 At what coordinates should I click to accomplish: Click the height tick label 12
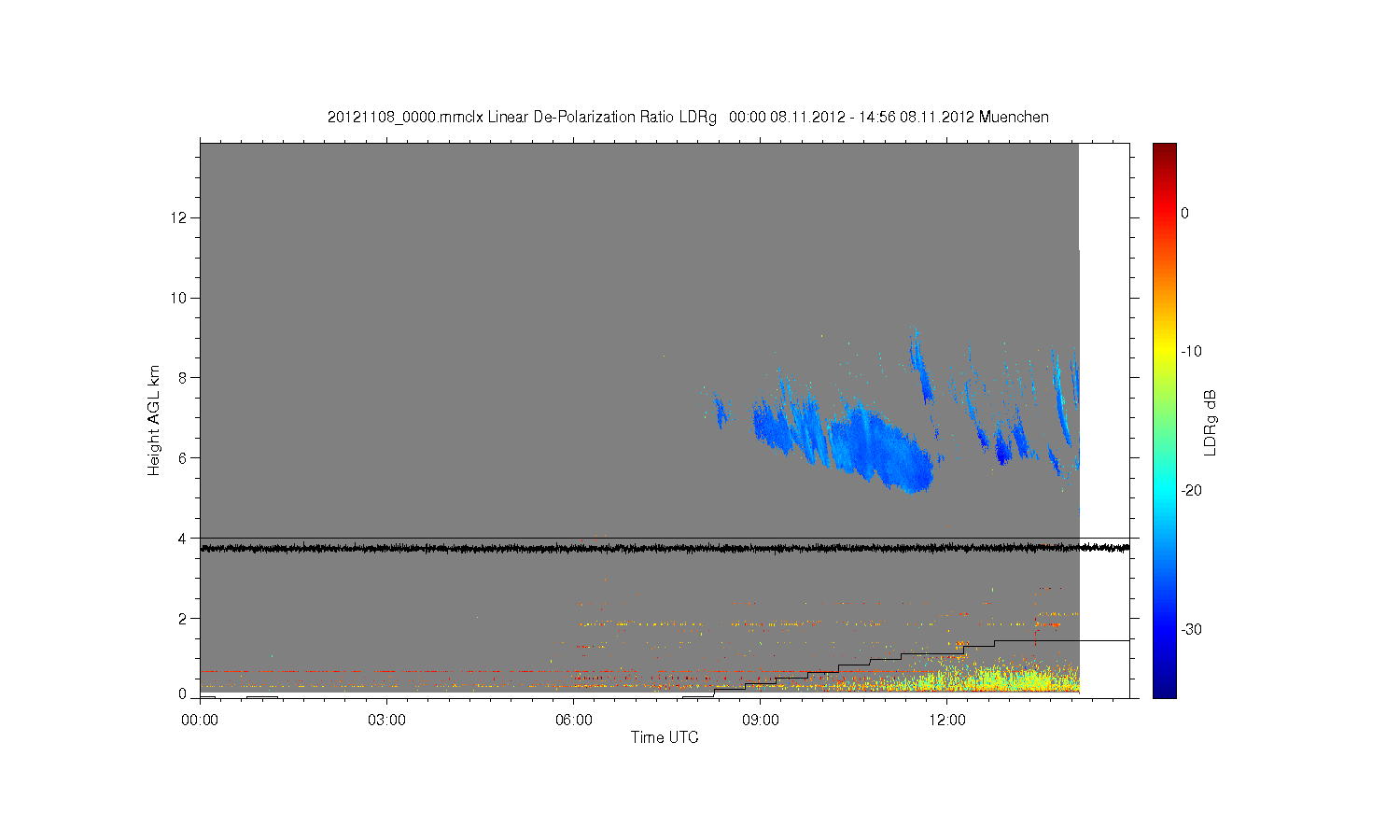[x=179, y=217]
